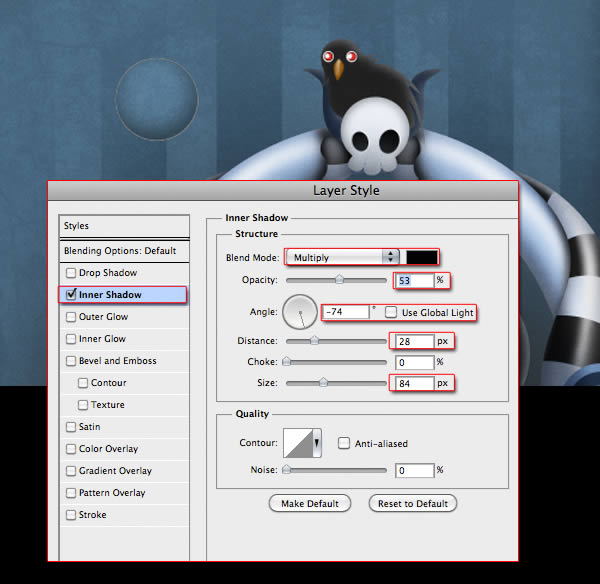Image resolution: width=600 pixels, height=584 pixels.
Task: Open the black shadow color swatch
Action: (x=422, y=257)
